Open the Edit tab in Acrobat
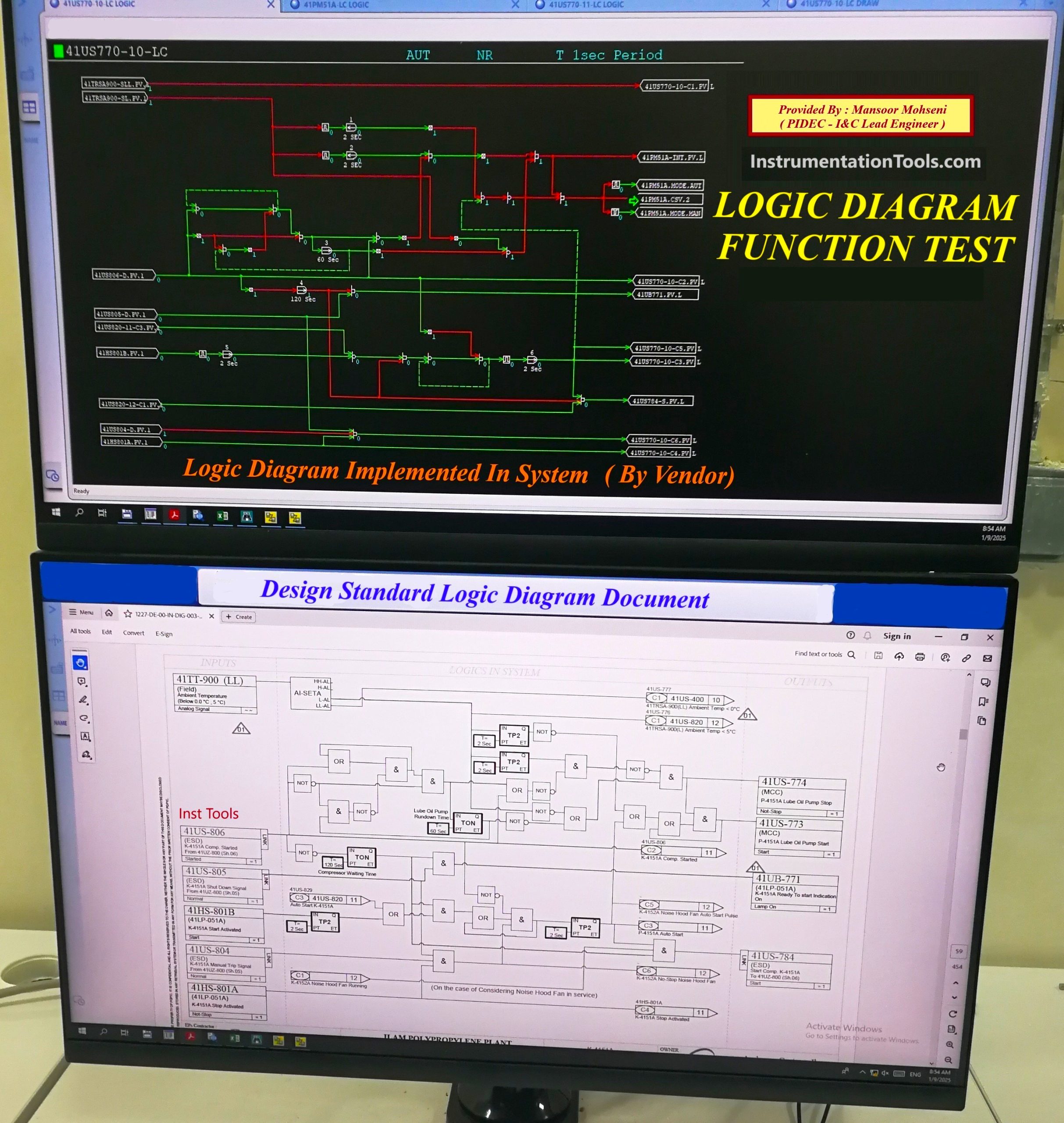 pyautogui.click(x=107, y=632)
